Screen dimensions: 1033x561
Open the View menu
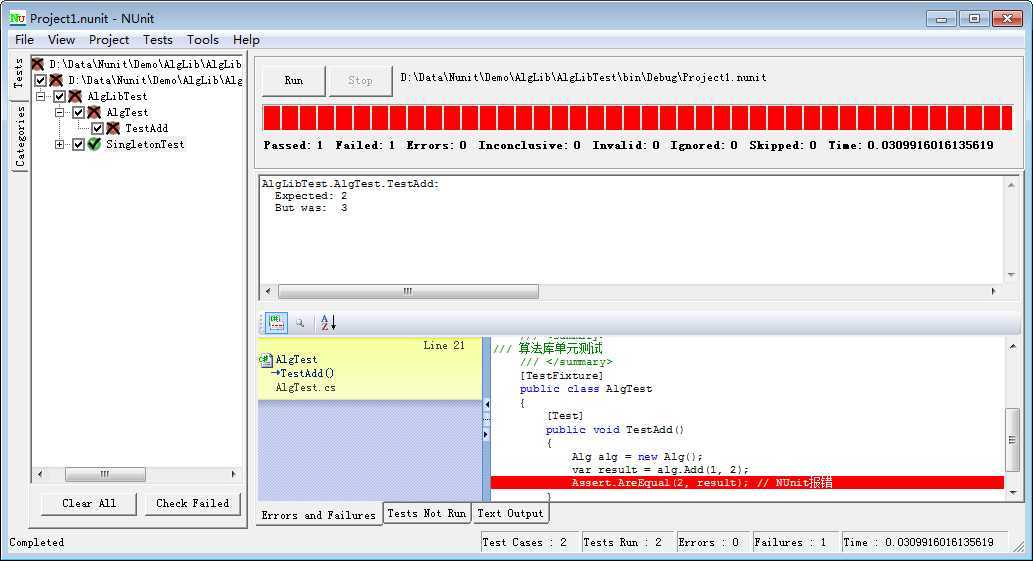(x=61, y=40)
